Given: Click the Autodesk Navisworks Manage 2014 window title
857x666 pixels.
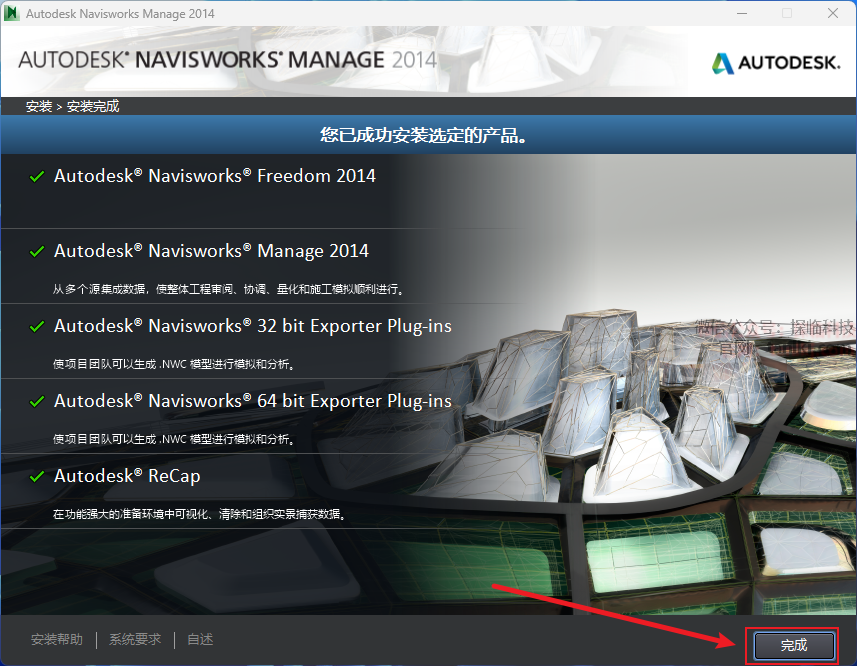Looking at the screenshot, I should 120,14.
